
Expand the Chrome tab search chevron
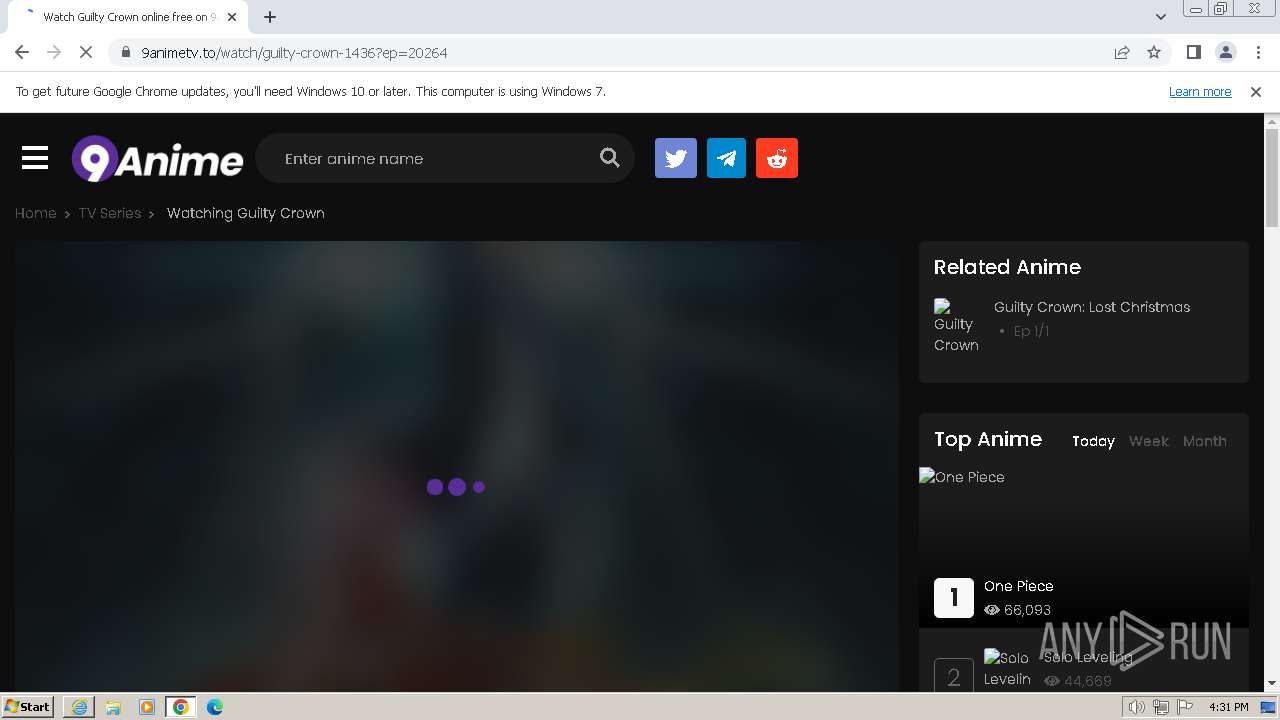pos(1160,17)
